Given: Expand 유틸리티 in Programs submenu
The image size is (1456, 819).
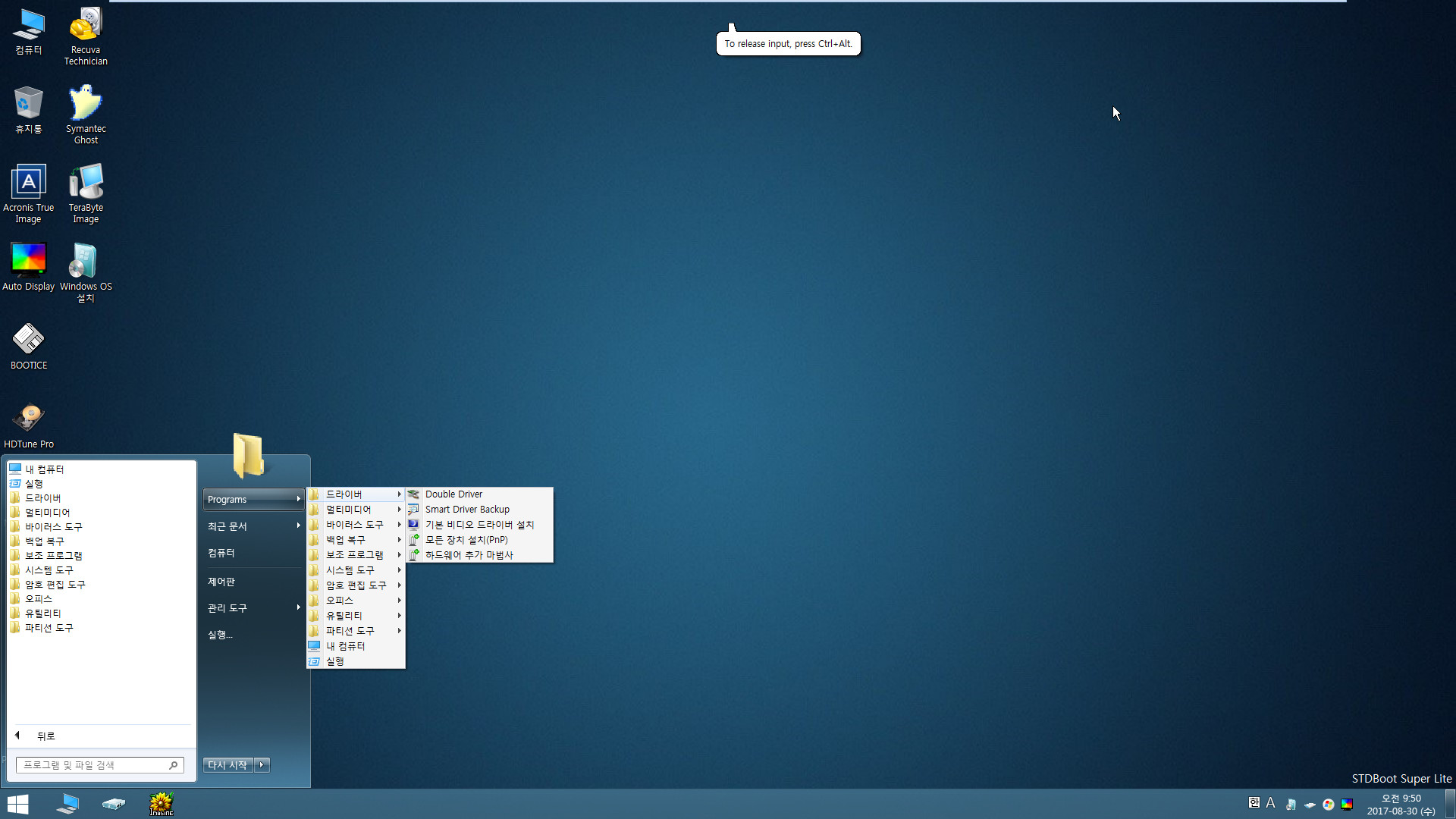Looking at the screenshot, I should [356, 616].
